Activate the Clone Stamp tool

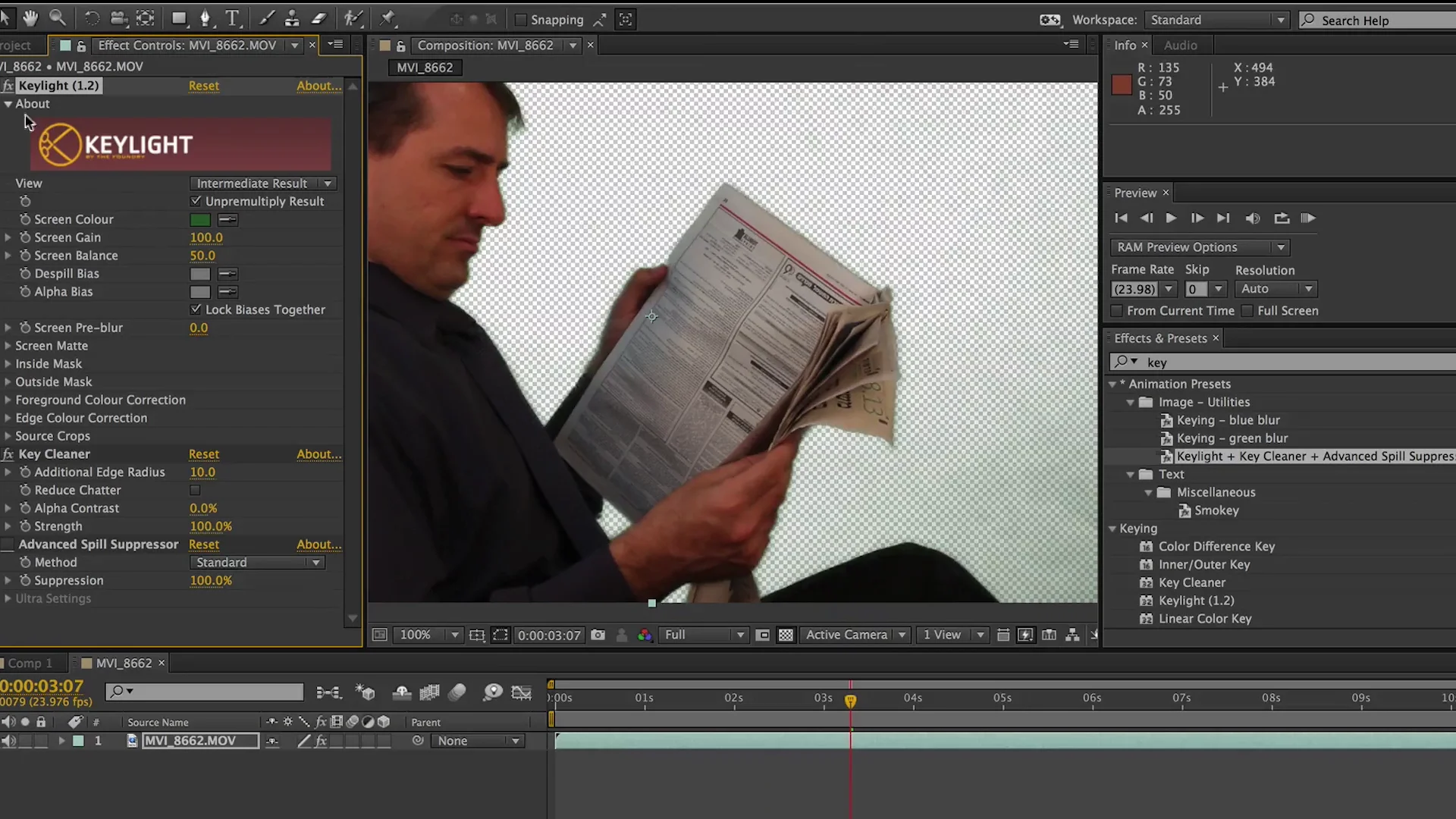[x=292, y=18]
